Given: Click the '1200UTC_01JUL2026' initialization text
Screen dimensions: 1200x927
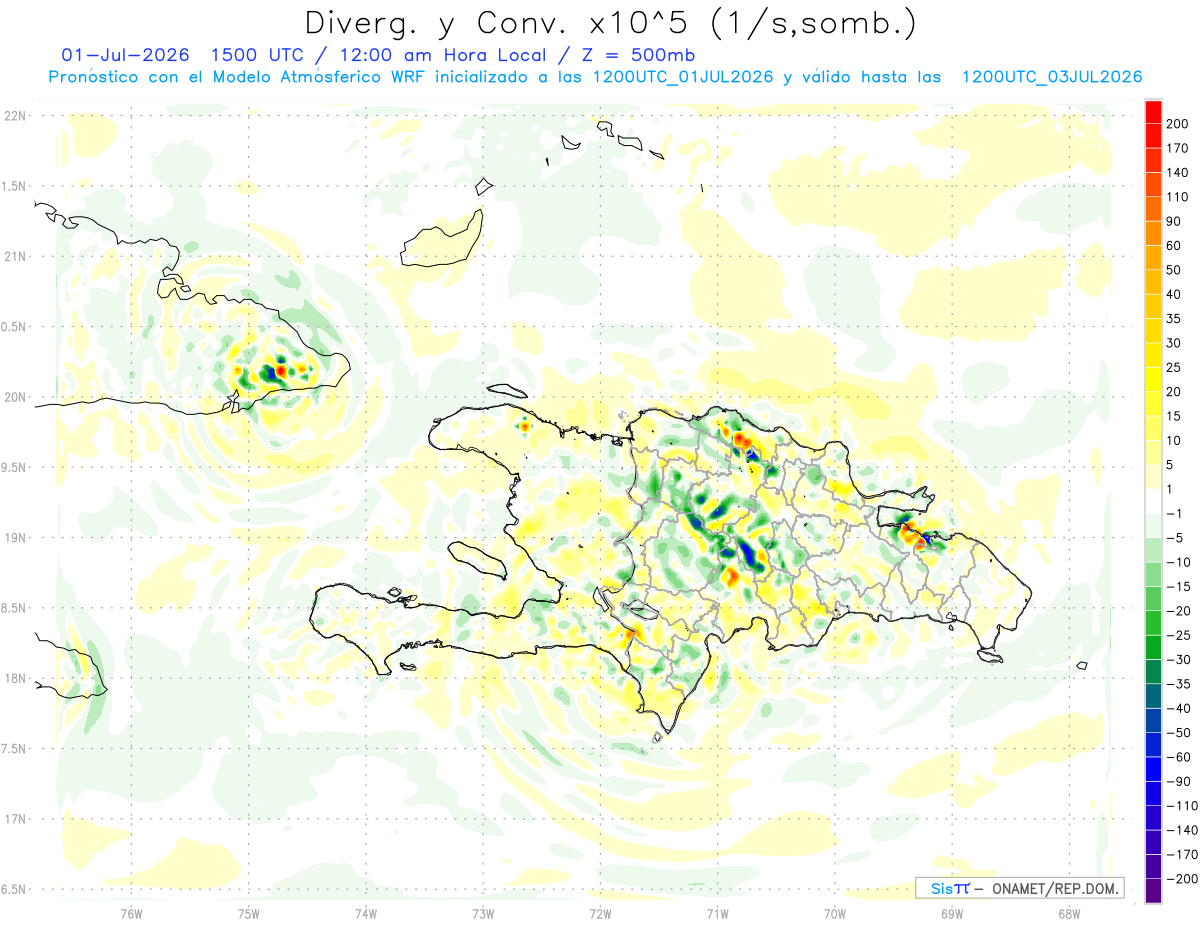Looking at the screenshot, I should [683, 77].
